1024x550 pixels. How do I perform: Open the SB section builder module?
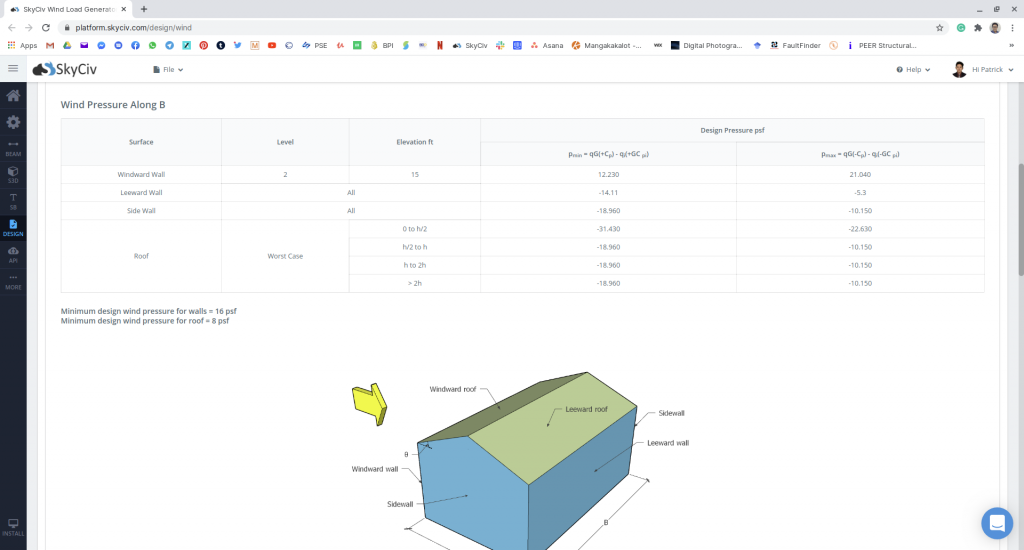coord(13,201)
